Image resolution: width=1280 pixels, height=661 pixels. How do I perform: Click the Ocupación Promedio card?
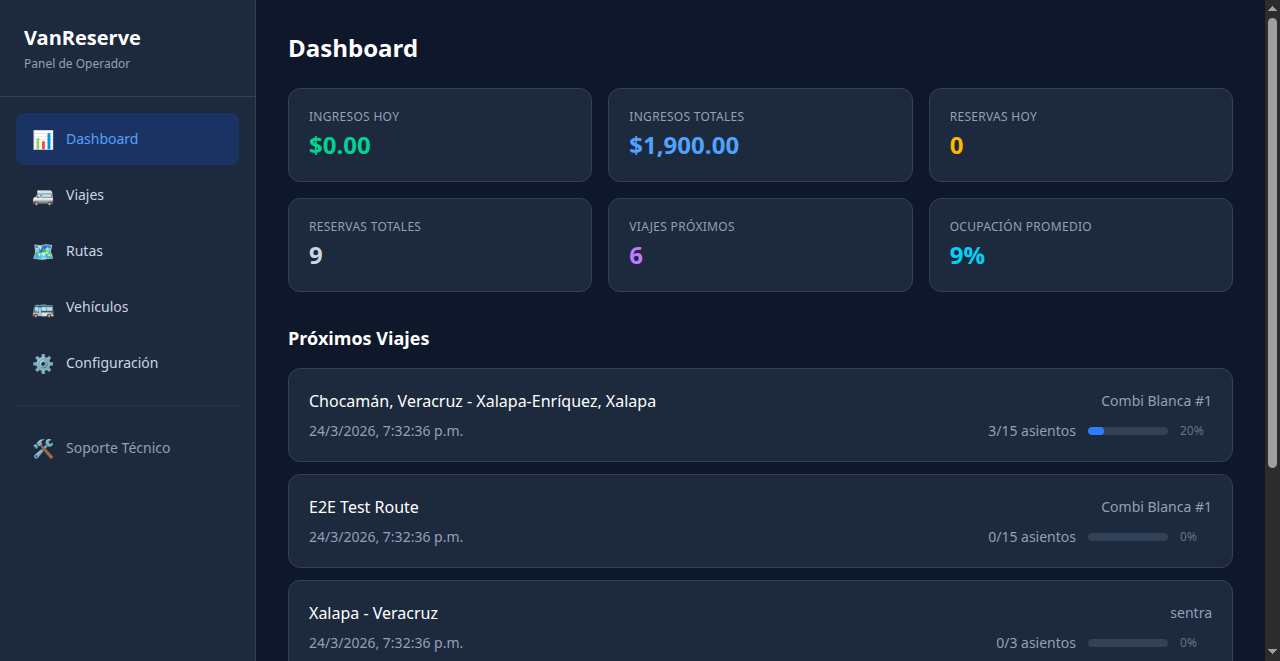(x=1080, y=245)
